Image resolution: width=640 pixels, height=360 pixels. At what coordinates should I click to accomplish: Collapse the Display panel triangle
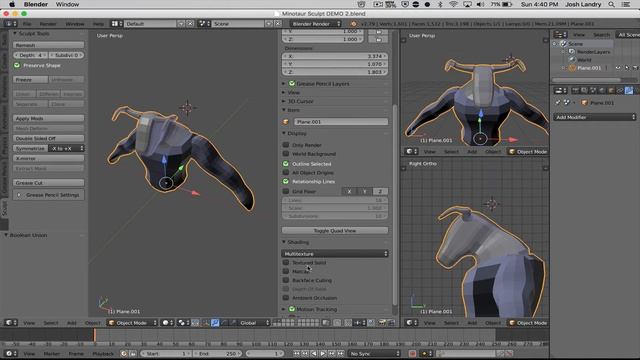point(284,133)
